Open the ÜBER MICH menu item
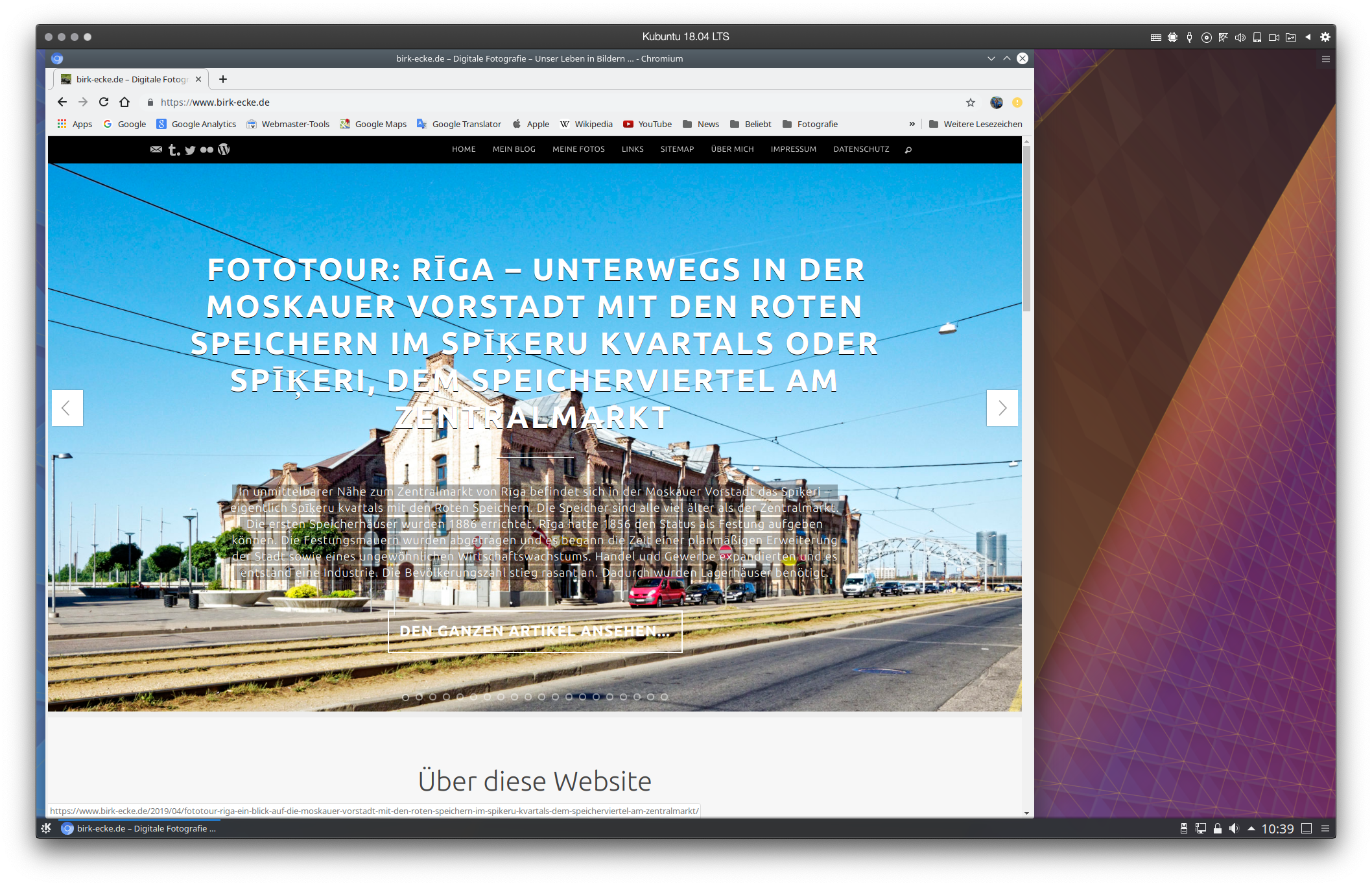This screenshot has width=1372, height=886. tap(732, 149)
